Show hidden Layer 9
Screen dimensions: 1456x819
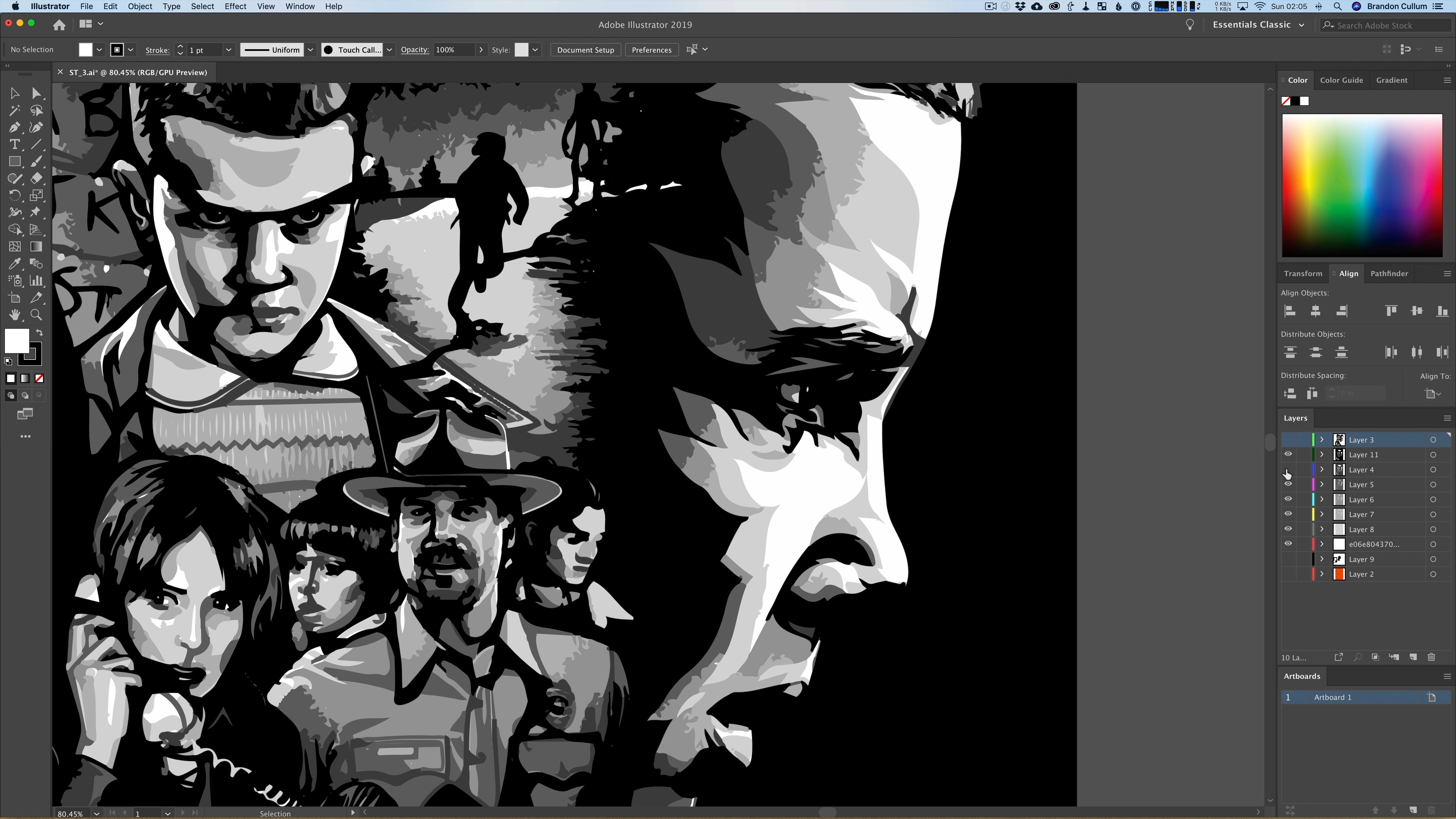click(1288, 559)
